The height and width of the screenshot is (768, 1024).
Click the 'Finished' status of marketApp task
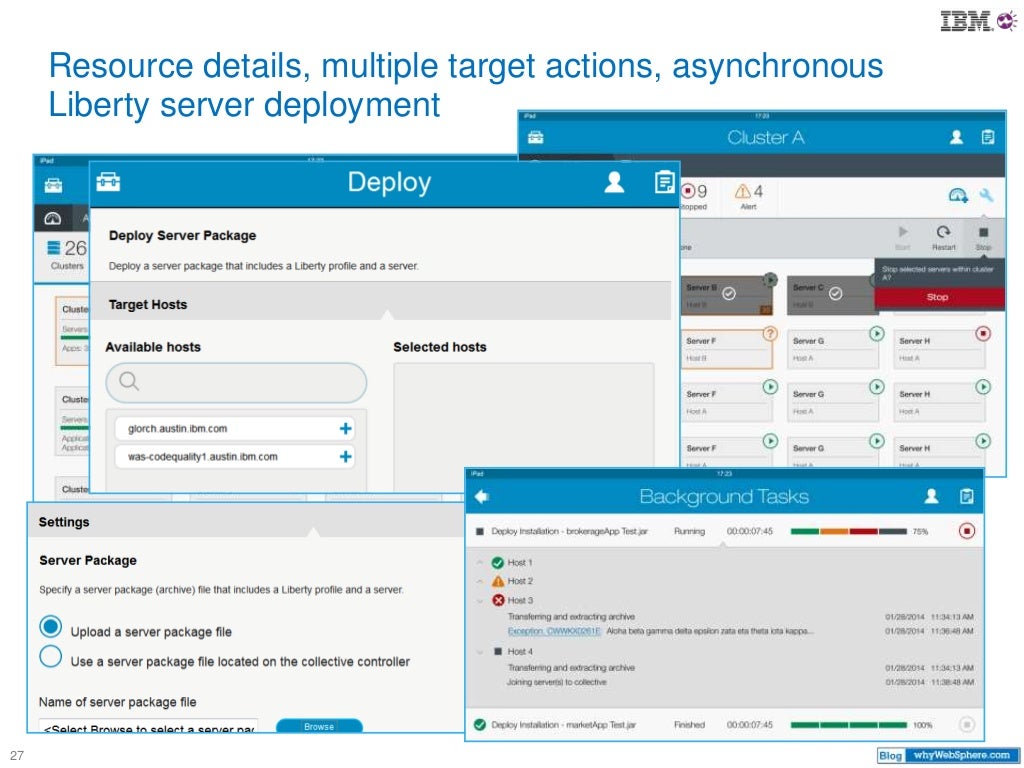coord(689,725)
